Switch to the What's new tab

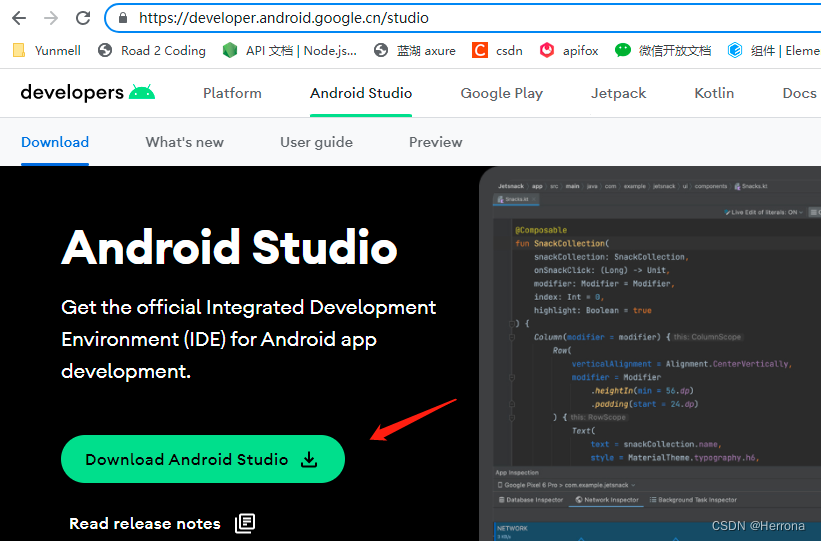pyautogui.click(x=184, y=142)
